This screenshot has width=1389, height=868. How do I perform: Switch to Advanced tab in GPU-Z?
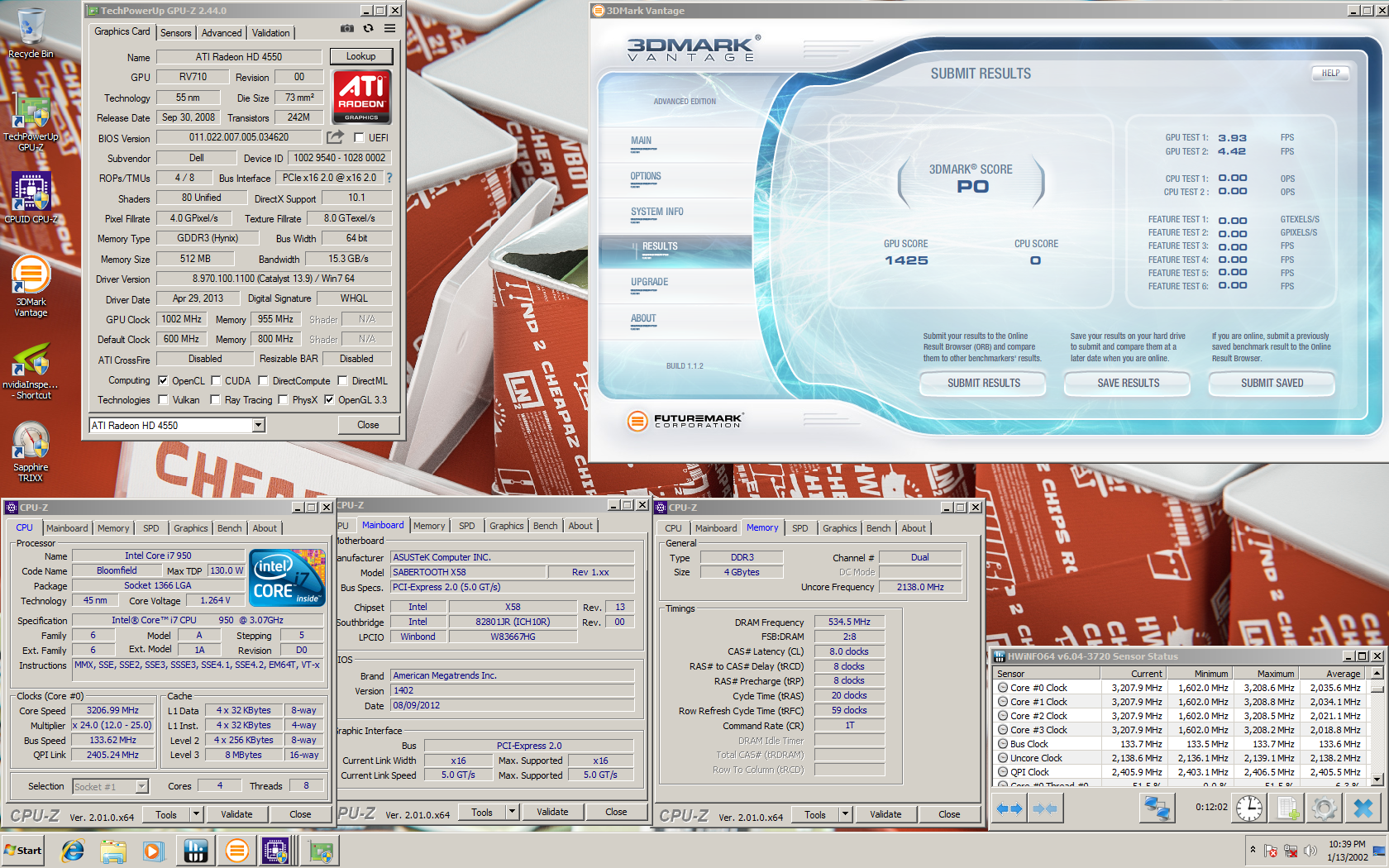[222, 33]
